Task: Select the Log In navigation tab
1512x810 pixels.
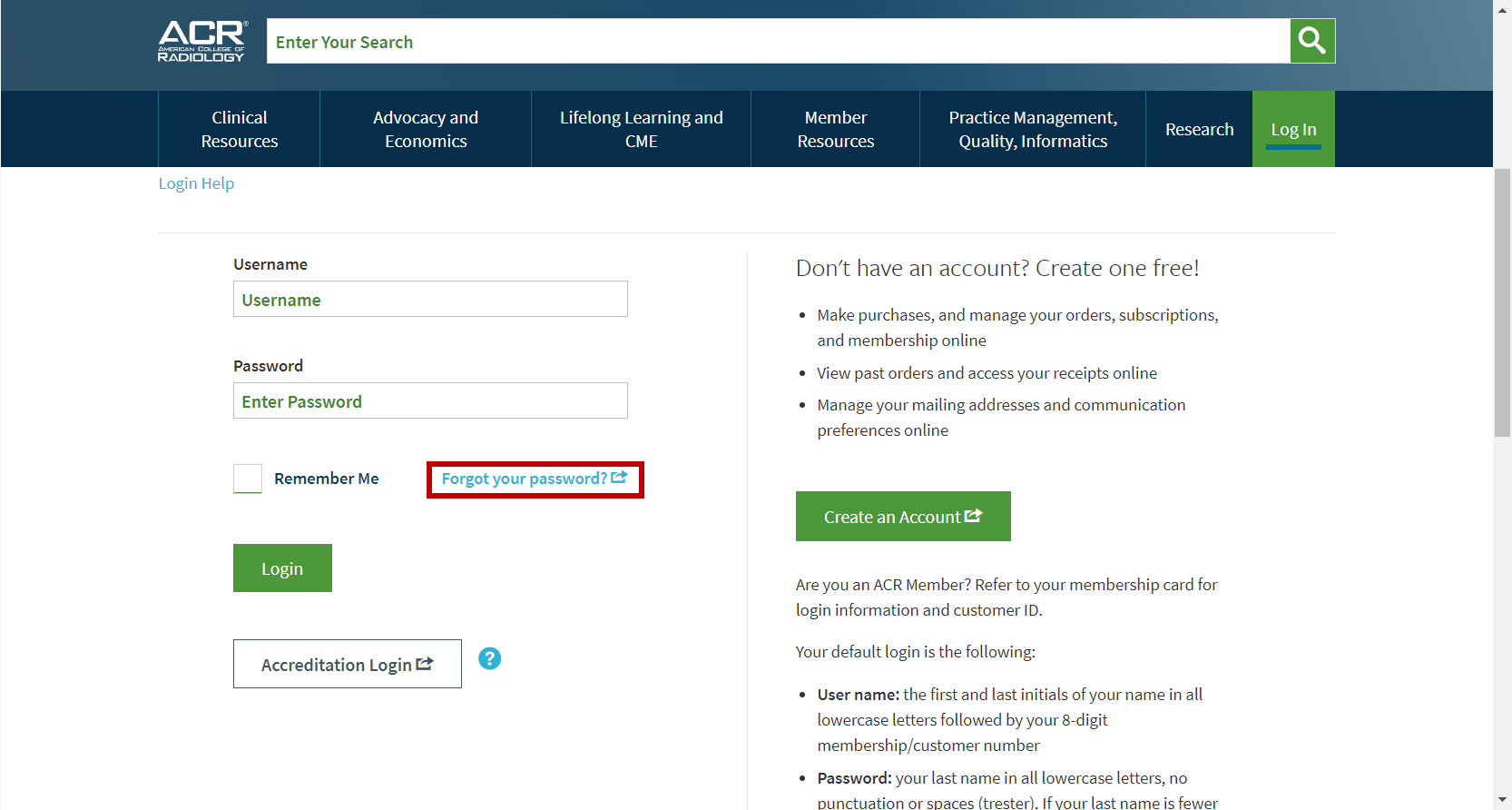Action: coord(1293,129)
